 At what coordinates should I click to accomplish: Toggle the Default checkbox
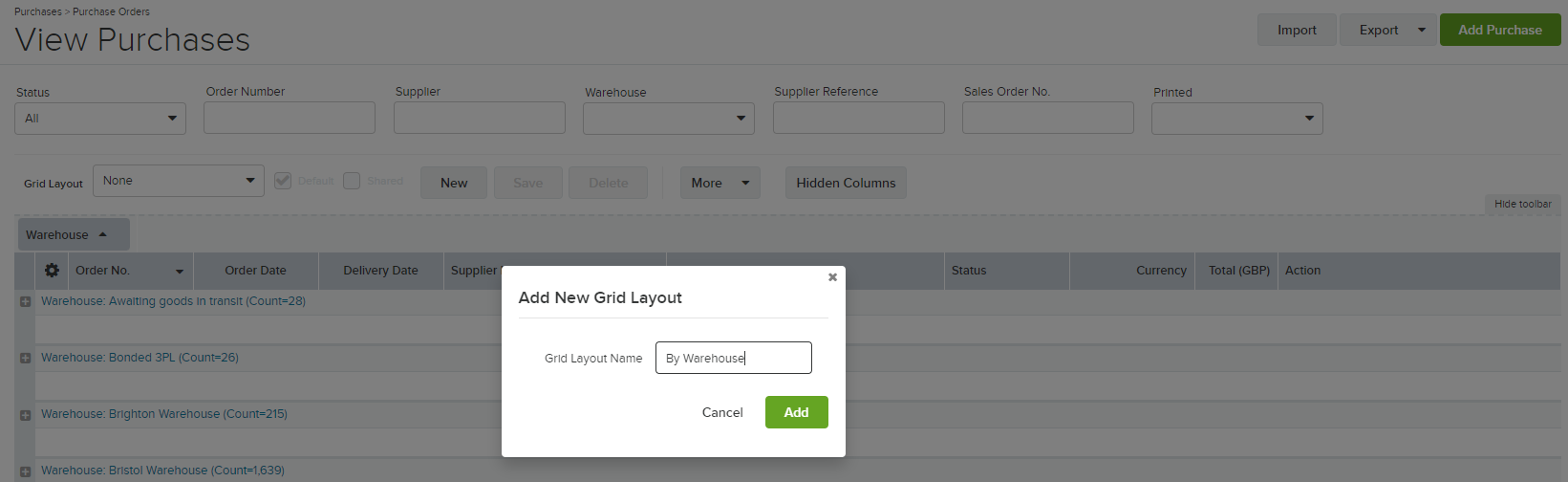click(283, 181)
